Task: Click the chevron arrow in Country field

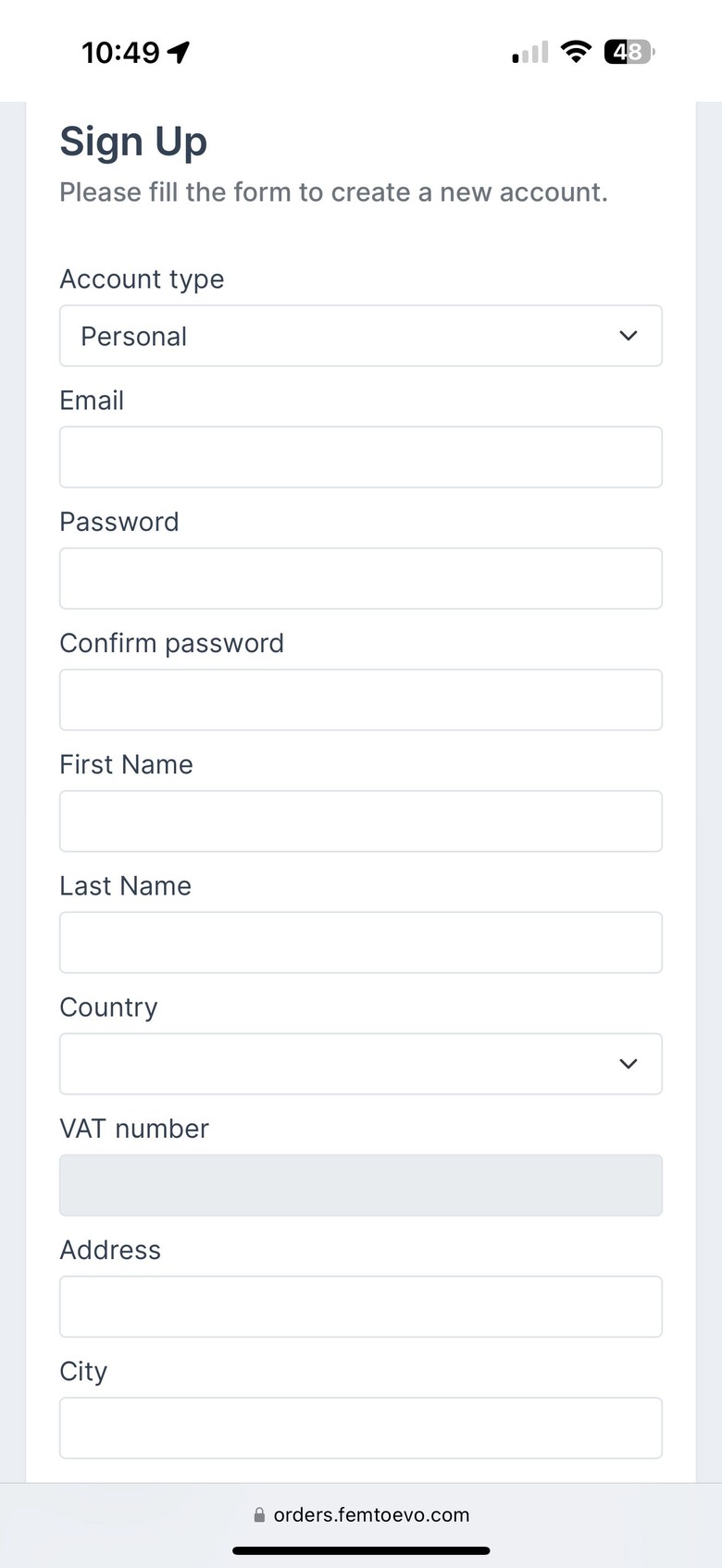Action: coord(629,1064)
